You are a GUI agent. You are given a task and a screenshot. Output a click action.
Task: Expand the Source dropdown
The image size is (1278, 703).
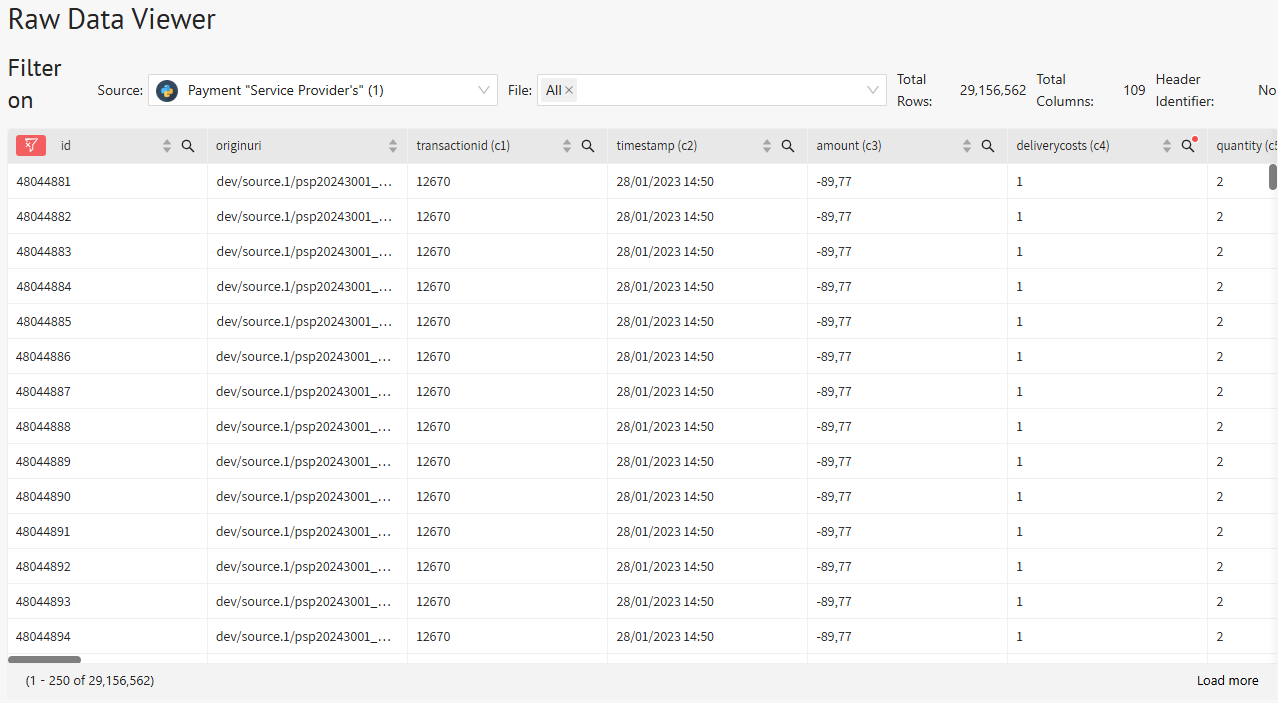[485, 90]
